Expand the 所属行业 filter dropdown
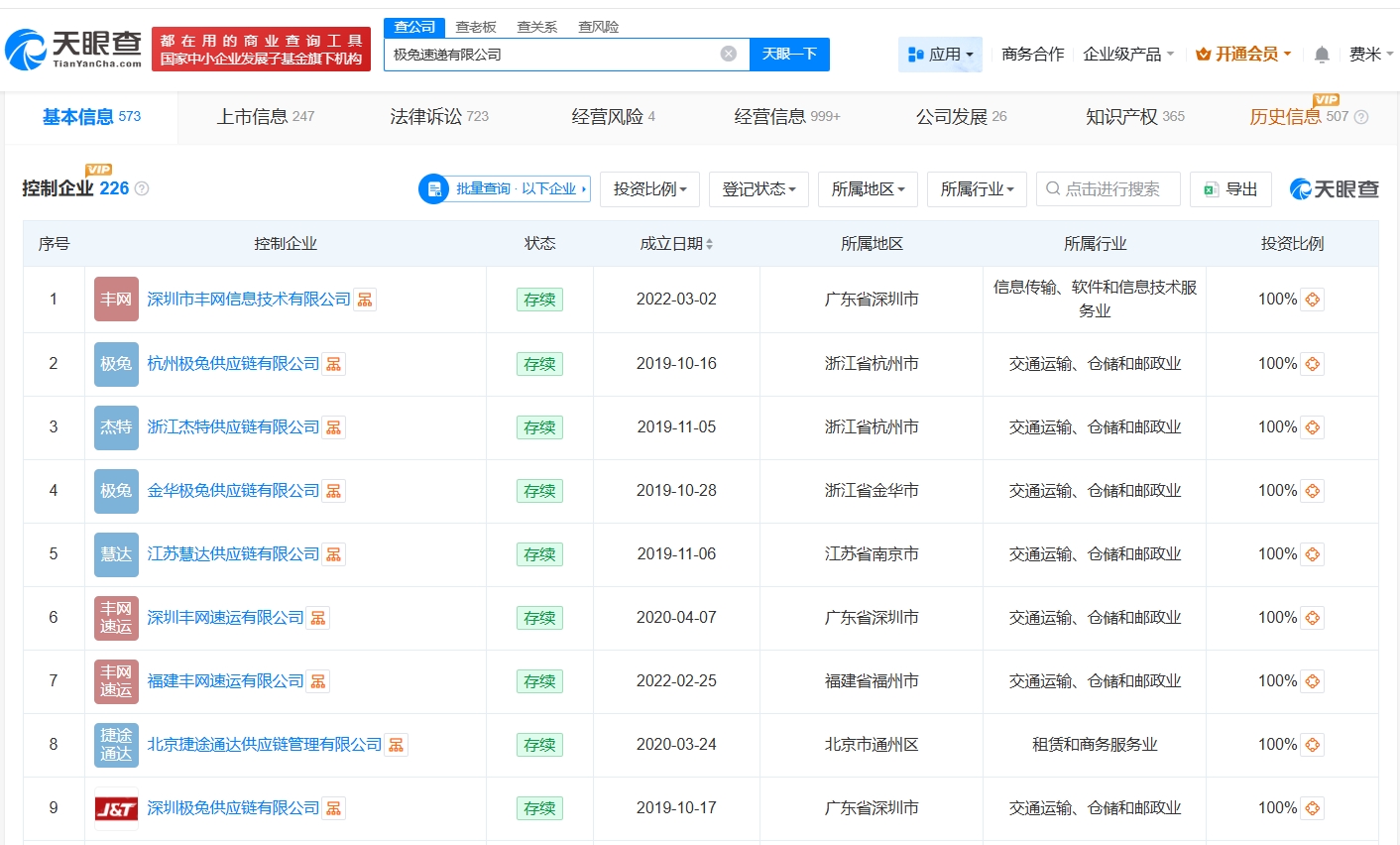This screenshot has width=1400, height=845. click(x=977, y=188)
